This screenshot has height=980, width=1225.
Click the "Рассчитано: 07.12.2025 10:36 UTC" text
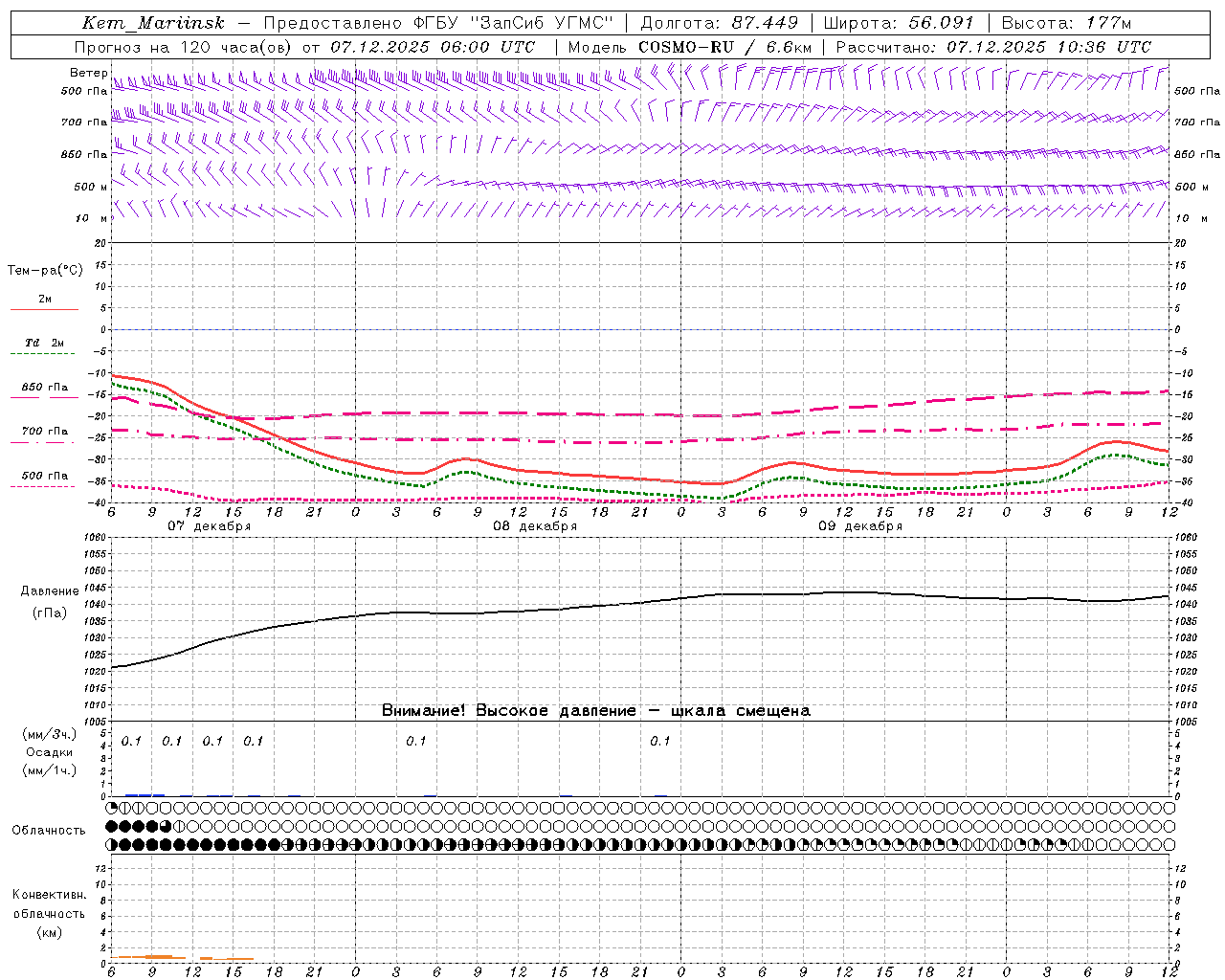pyautogui.click(x=993, y=47)
